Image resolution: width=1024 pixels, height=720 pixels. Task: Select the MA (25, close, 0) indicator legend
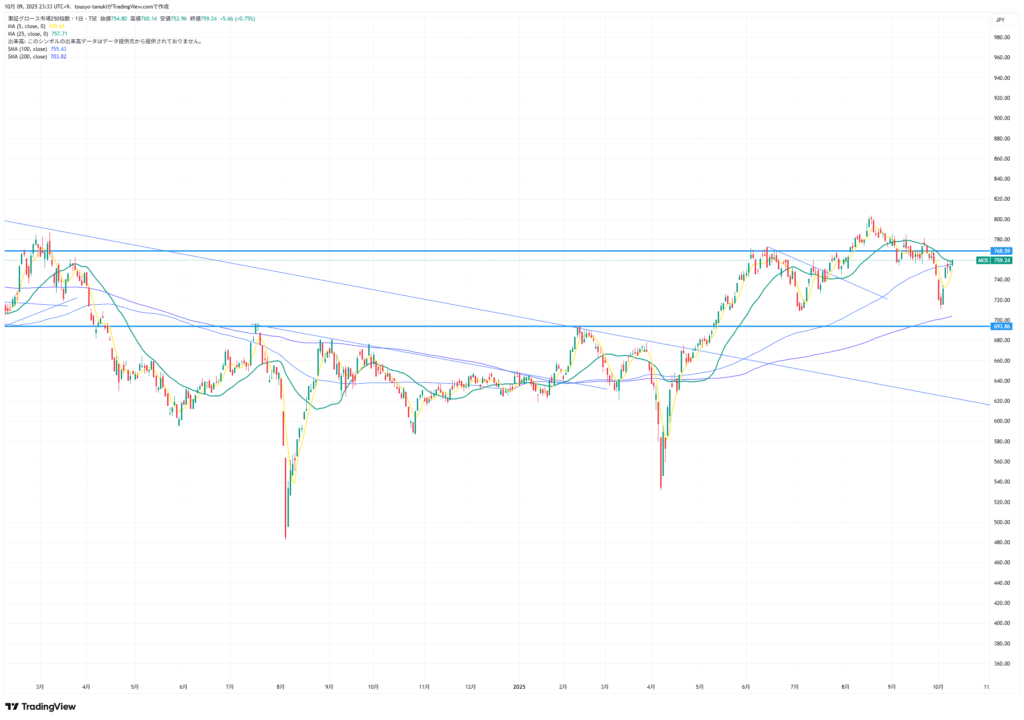[38, 33]
